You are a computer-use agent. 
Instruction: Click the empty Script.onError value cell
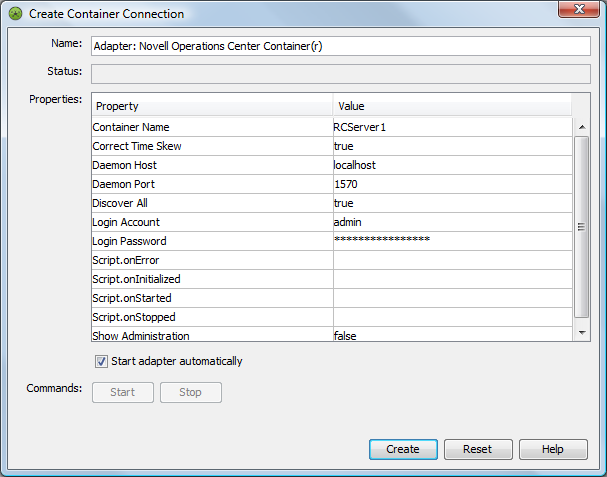453,260
